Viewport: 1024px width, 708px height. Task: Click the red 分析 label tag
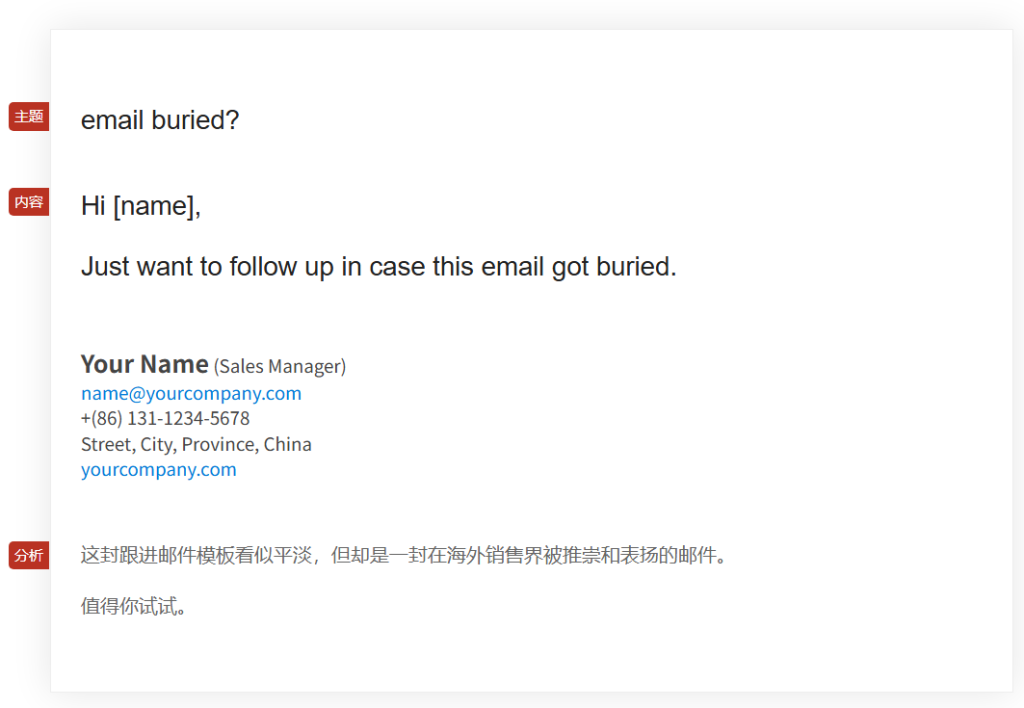[29, 555]
